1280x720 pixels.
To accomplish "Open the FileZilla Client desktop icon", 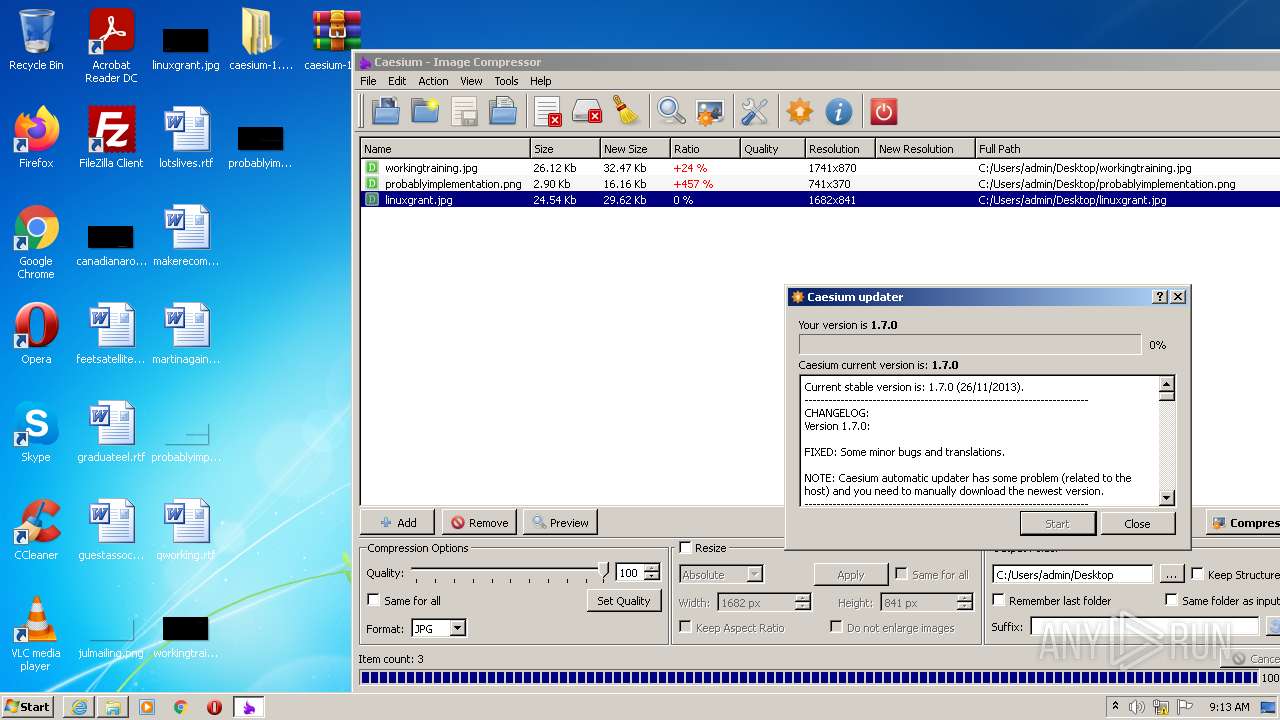I will (111, 137).
